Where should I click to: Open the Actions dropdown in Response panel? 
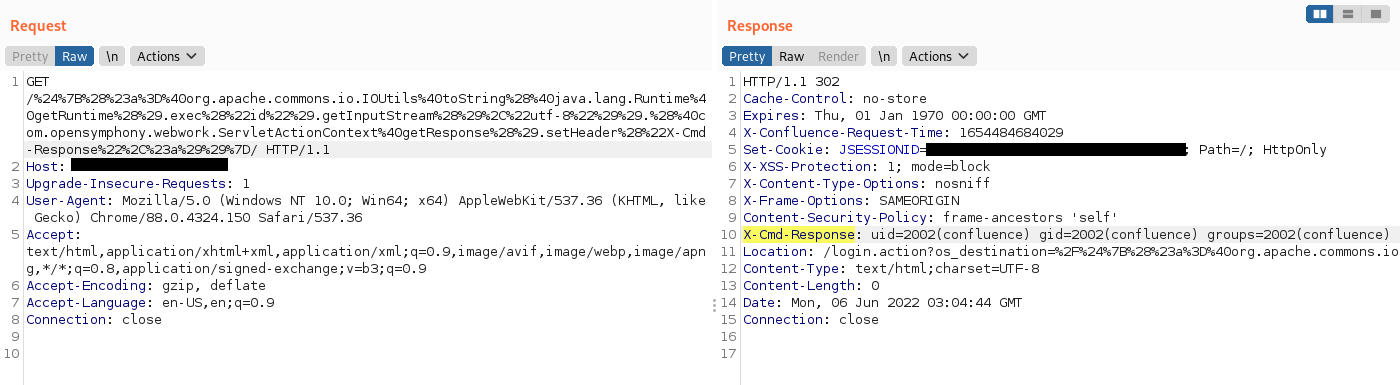point(939,56)
